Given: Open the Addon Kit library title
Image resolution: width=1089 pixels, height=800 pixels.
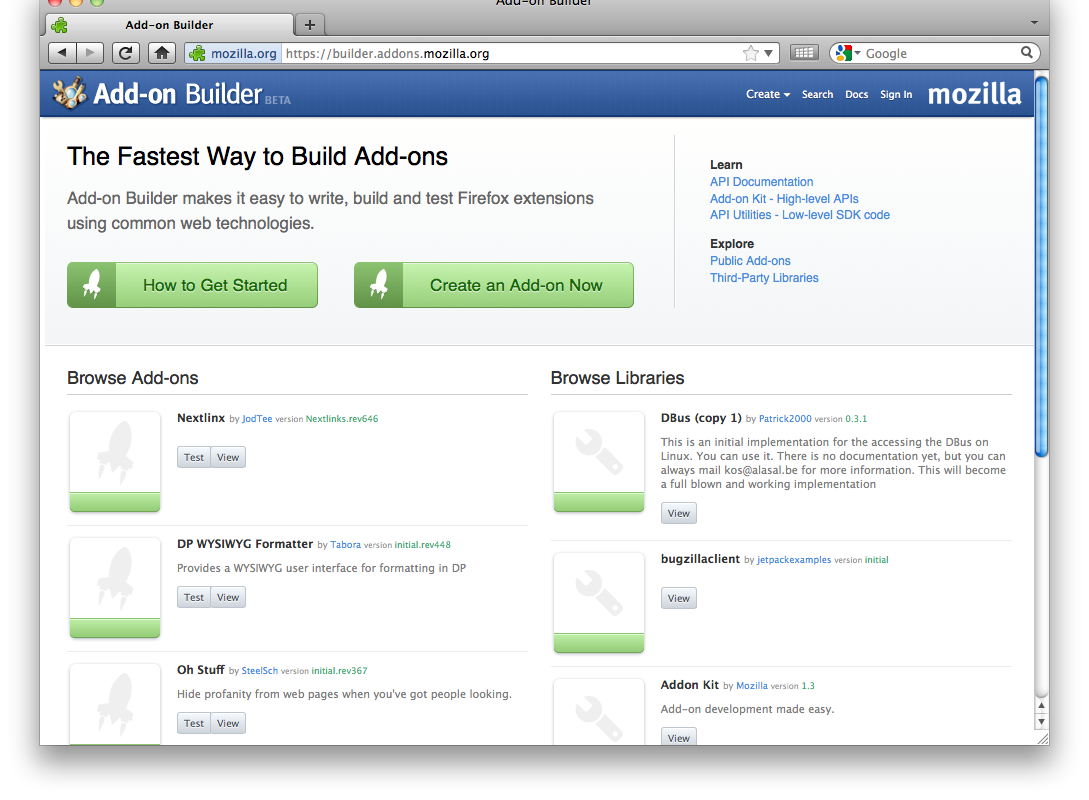Looking at the screenshot, I should pyautogui.click(x=690, y=685).
